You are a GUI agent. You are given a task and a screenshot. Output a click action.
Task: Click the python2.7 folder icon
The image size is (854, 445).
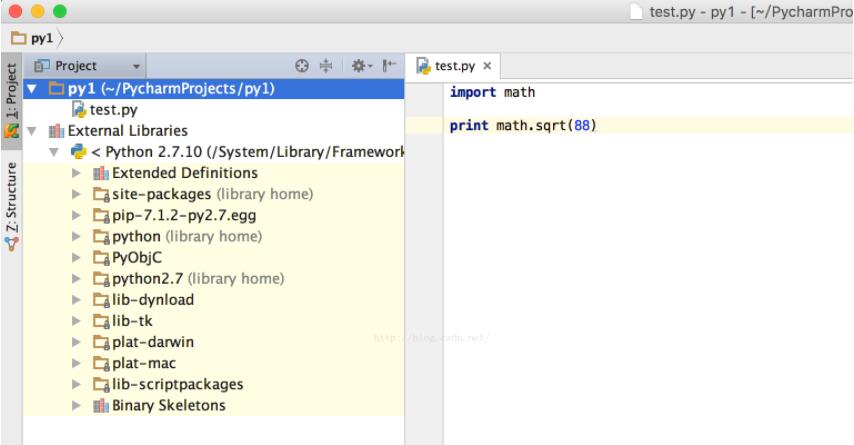click(101, 279)
